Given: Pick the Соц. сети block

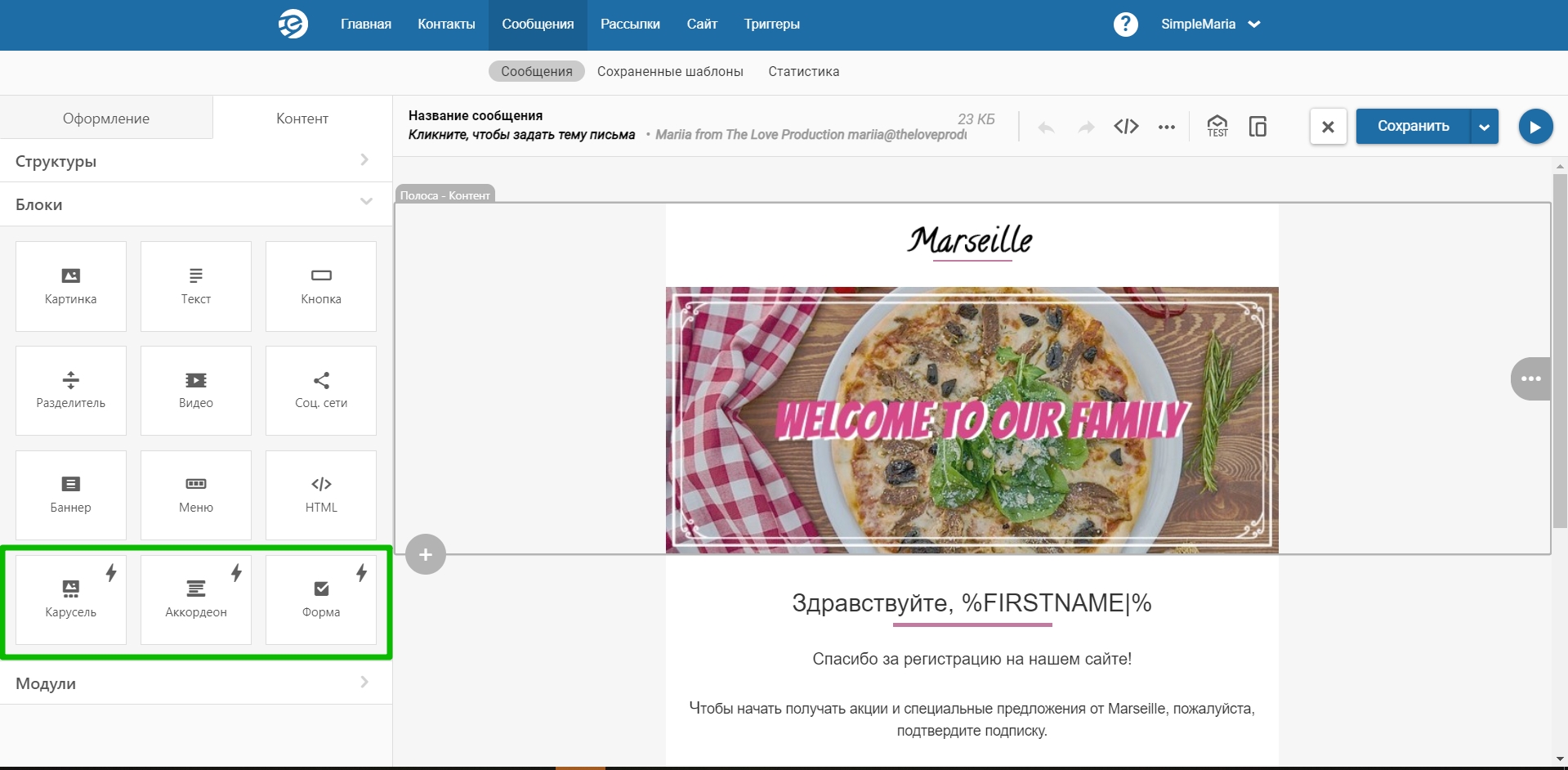Looking at the screenshot, I should click(x=321, y=391).
